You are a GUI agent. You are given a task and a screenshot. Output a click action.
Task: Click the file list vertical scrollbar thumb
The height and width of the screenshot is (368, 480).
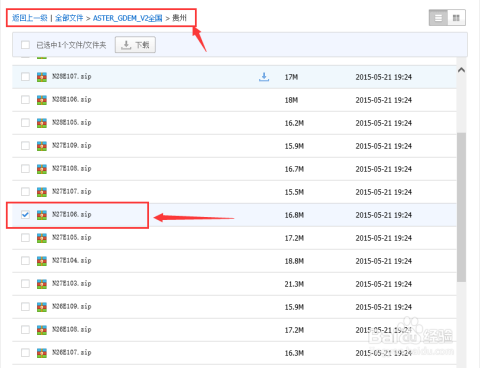(461, 207)
